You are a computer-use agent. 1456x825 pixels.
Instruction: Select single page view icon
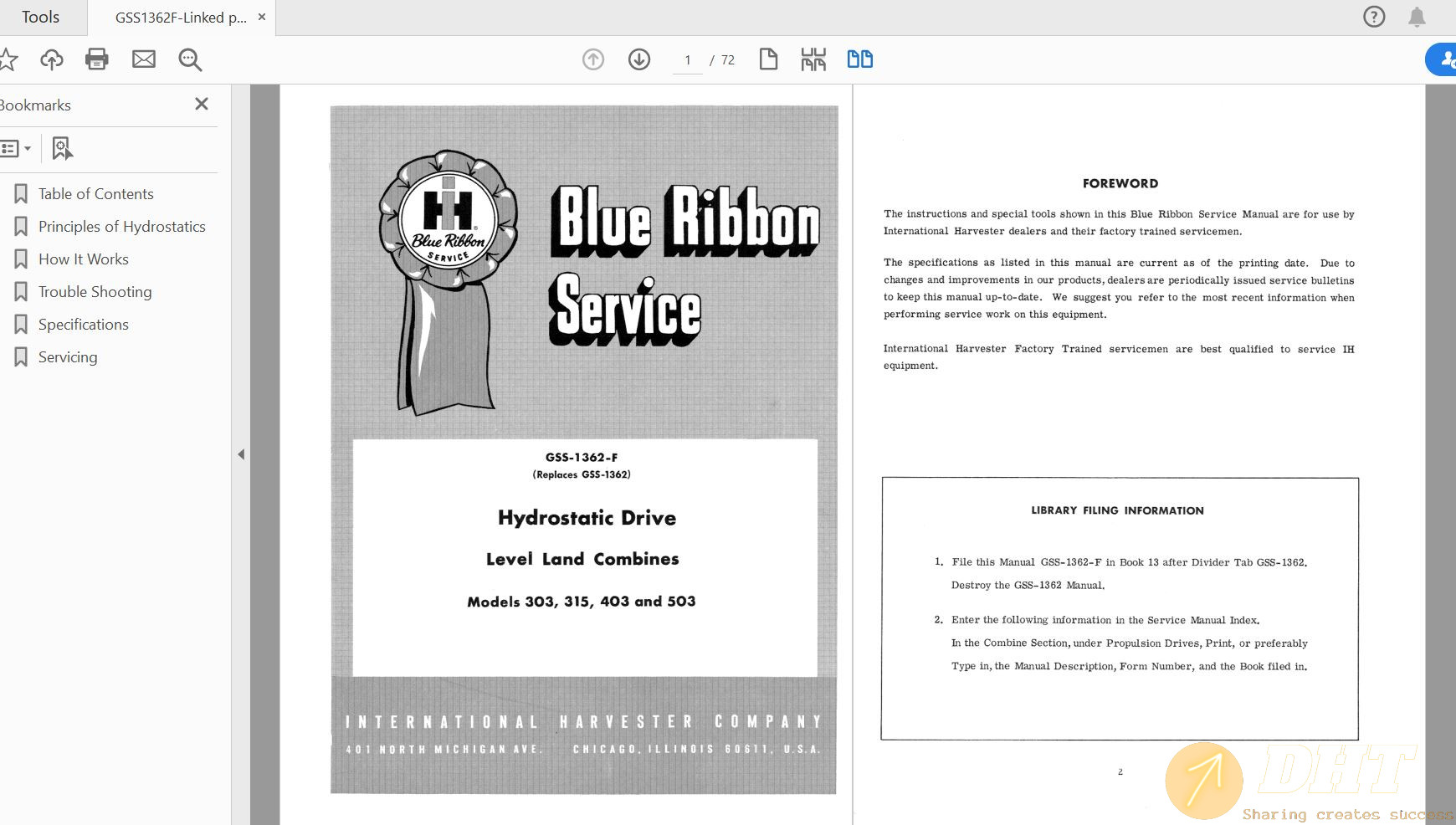click(768, 59)
